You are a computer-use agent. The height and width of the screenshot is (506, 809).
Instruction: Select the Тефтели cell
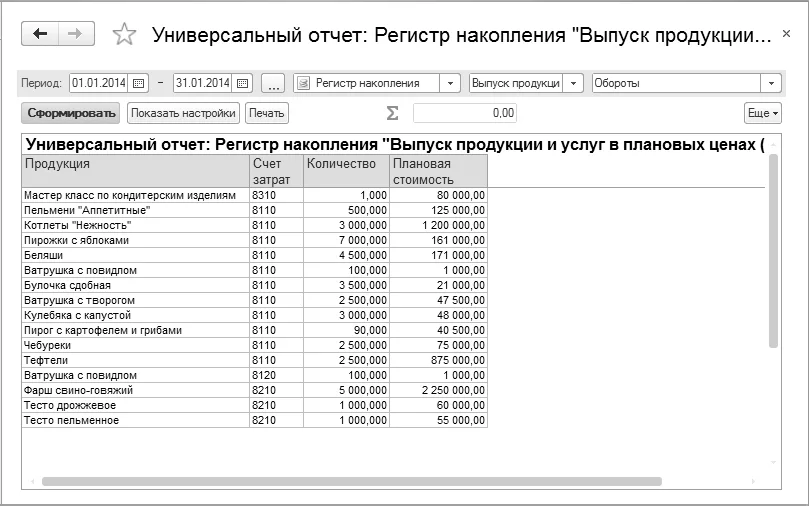point(136,360)
